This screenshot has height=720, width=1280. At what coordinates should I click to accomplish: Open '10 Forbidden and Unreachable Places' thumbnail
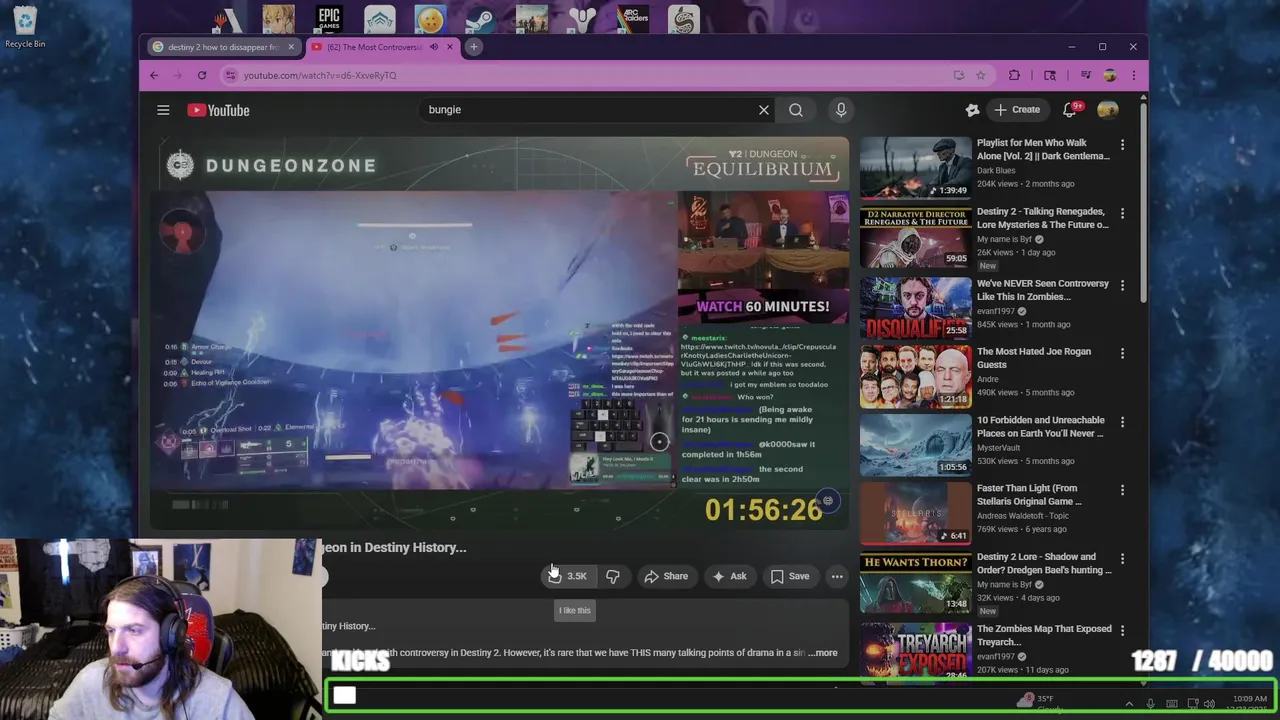tap(915, 445)
